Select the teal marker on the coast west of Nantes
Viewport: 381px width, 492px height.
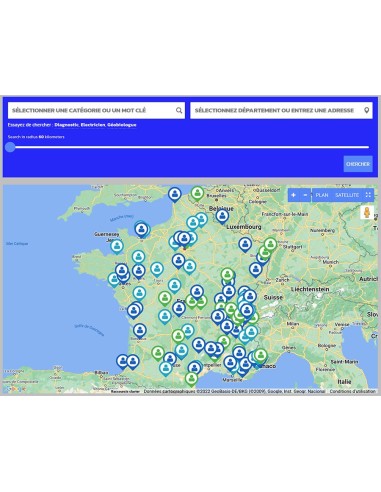[113, 279]
